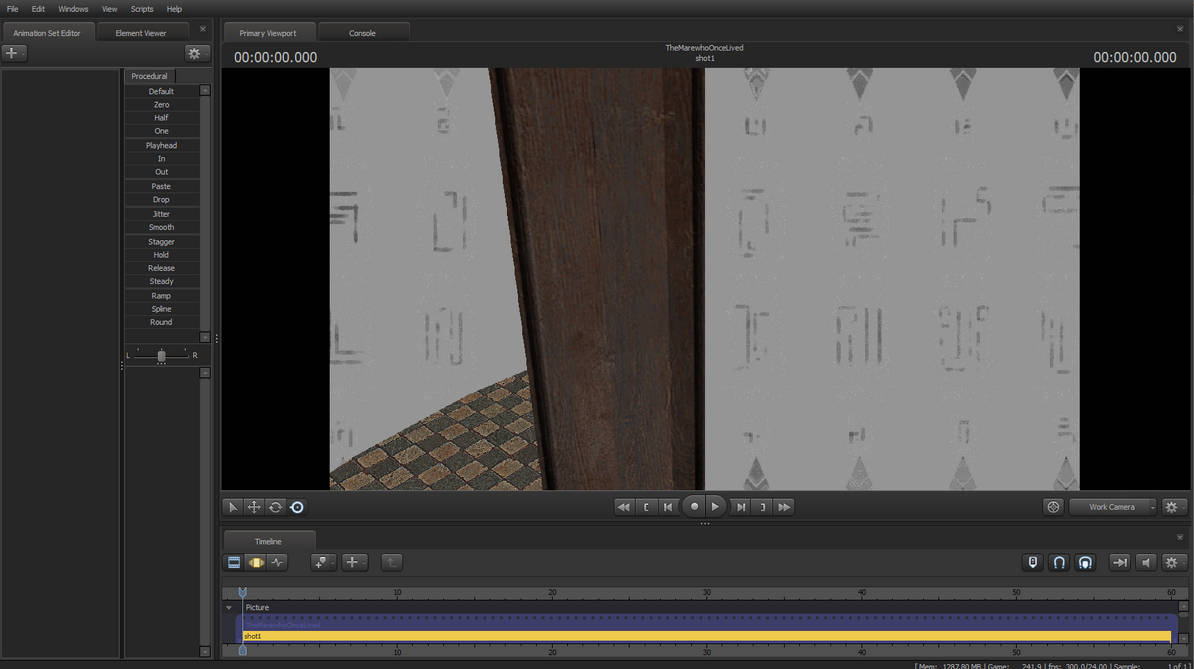Apply the Smooth procedural preset
Screen dimensions: 1194x669
click(x=161, y=227)
